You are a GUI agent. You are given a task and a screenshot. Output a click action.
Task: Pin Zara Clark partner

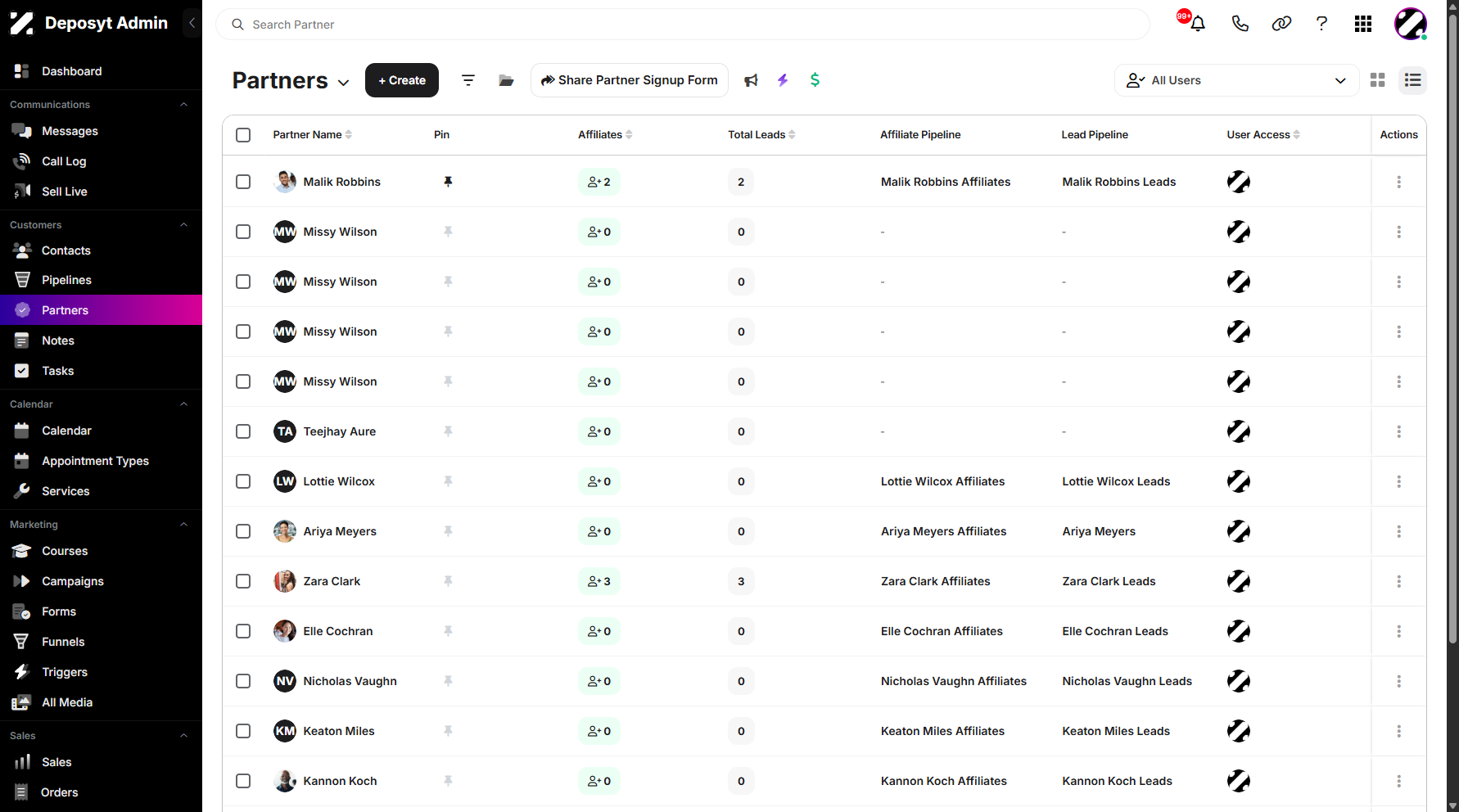(448, 581)
